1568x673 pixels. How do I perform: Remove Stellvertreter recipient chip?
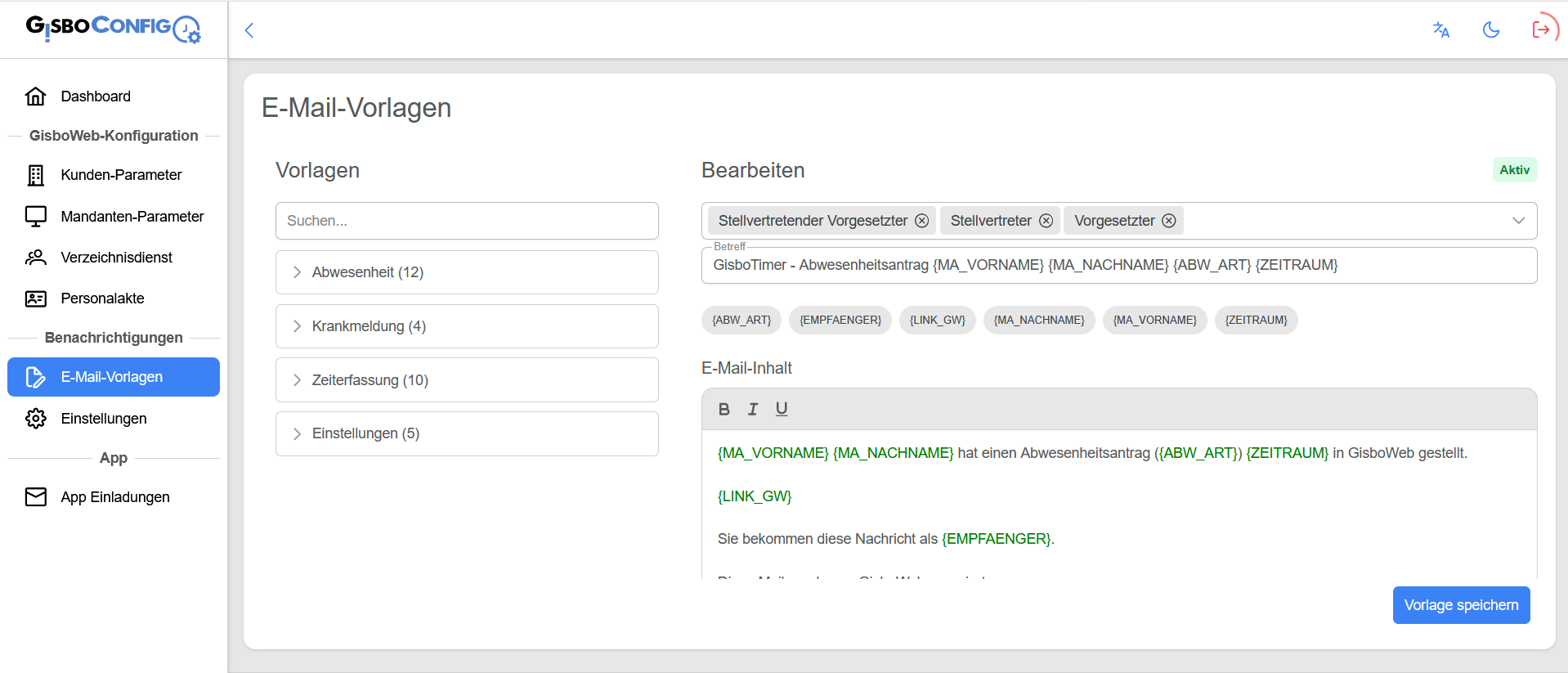tap(1046, 221)
